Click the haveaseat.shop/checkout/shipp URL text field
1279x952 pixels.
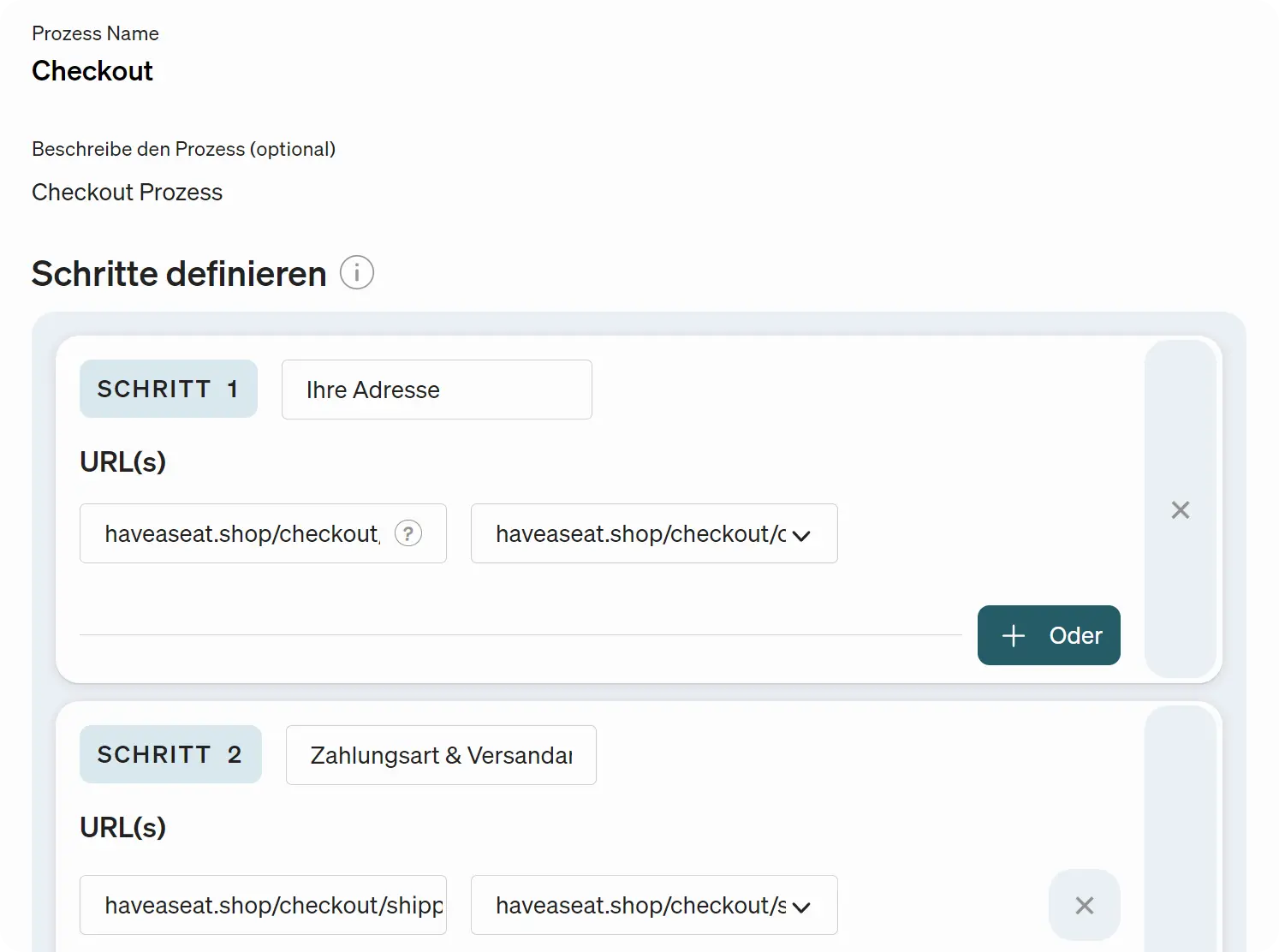263,905
